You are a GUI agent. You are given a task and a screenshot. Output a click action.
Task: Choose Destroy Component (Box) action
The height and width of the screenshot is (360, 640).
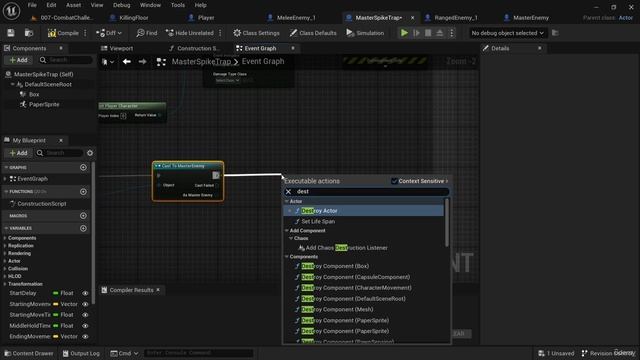[x=335, y=266]
